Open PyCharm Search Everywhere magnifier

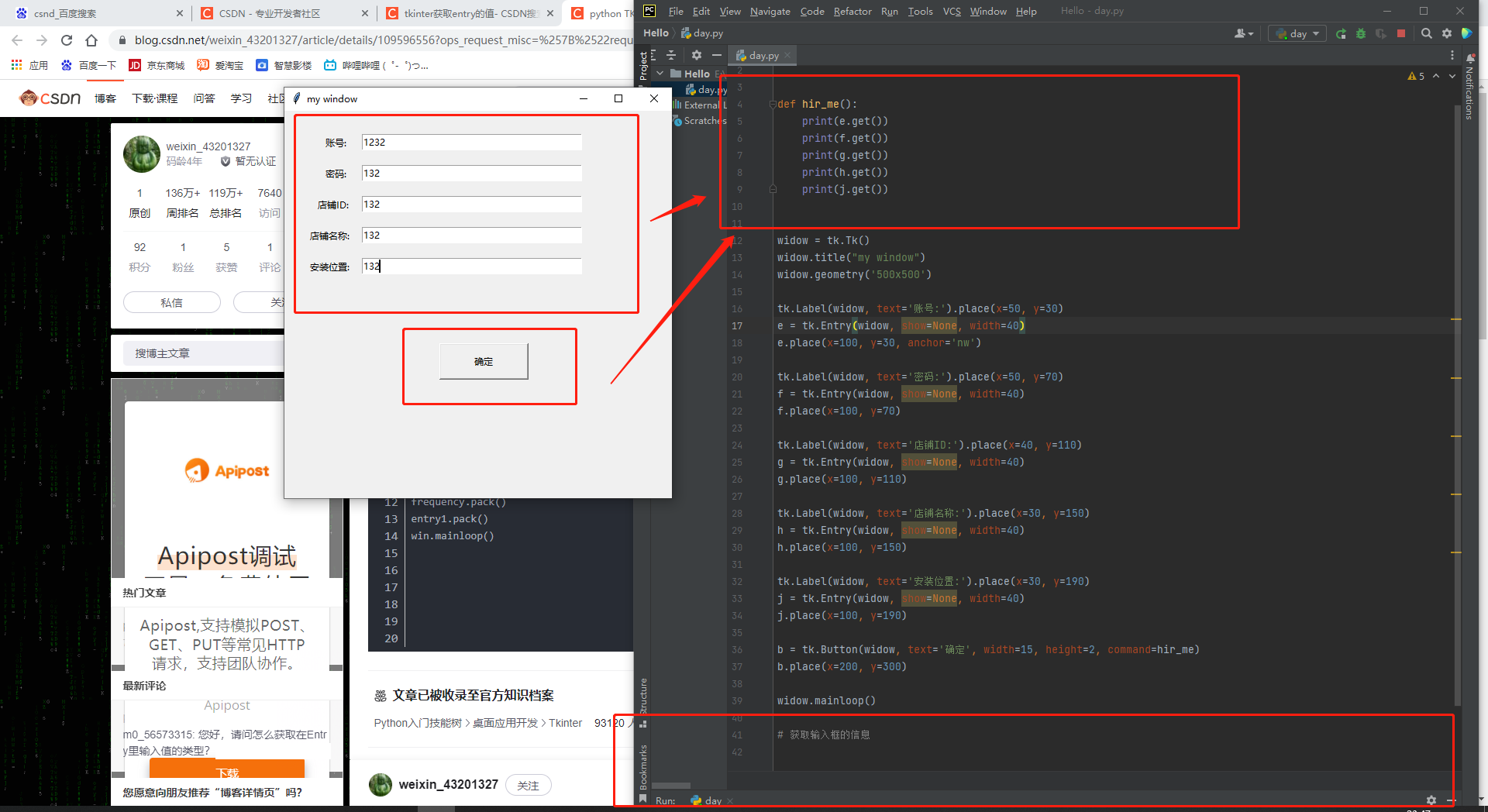point(1426,33)
